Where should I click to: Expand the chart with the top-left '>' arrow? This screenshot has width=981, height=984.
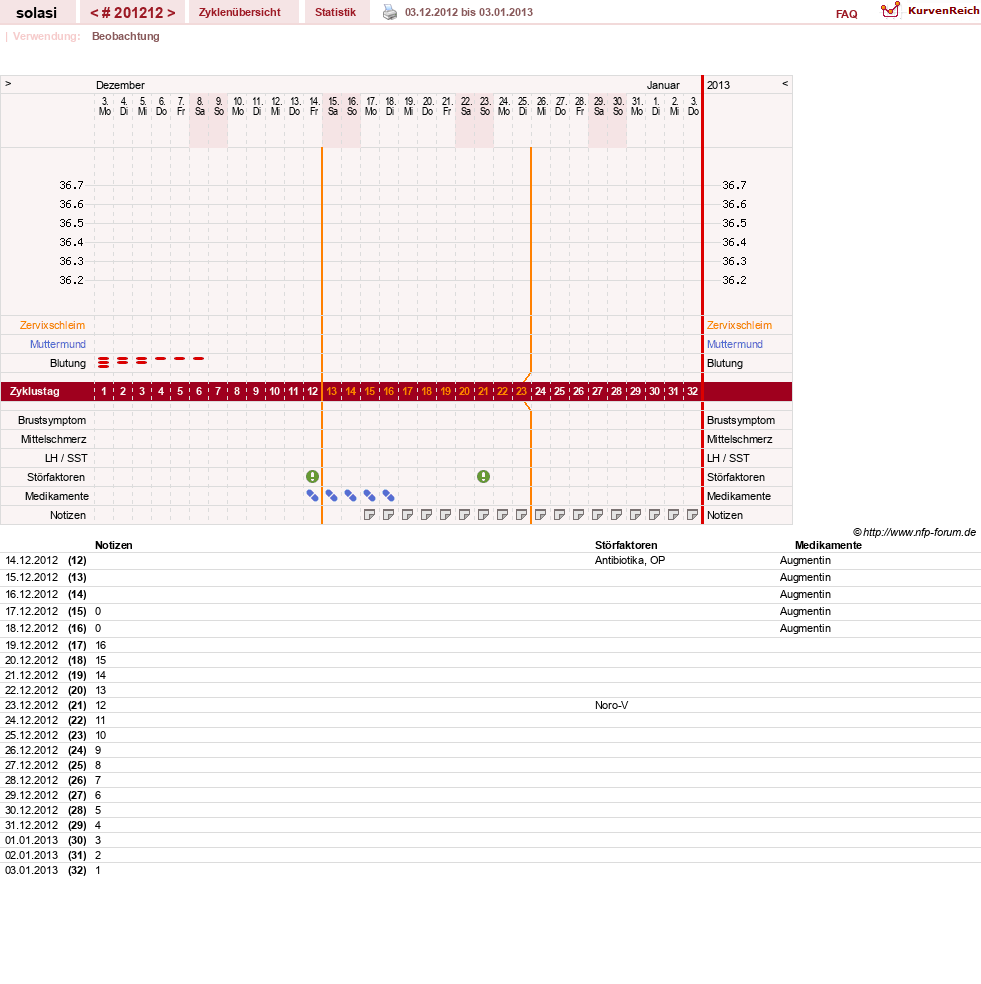[8, 83]
